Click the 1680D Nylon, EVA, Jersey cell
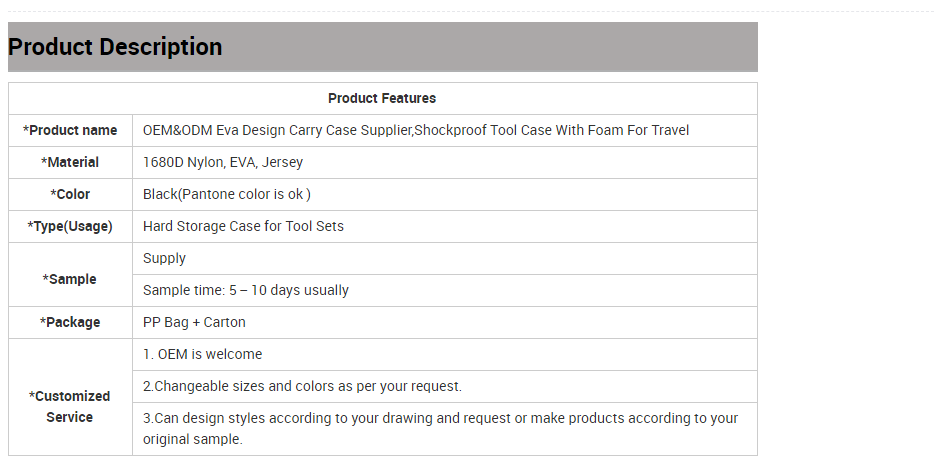 tap(445, 162)
